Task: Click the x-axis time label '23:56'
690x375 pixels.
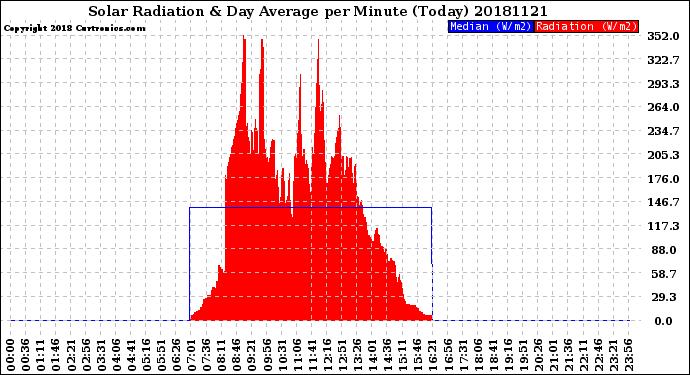Action: pyautogui.click(x=628, y=355)
